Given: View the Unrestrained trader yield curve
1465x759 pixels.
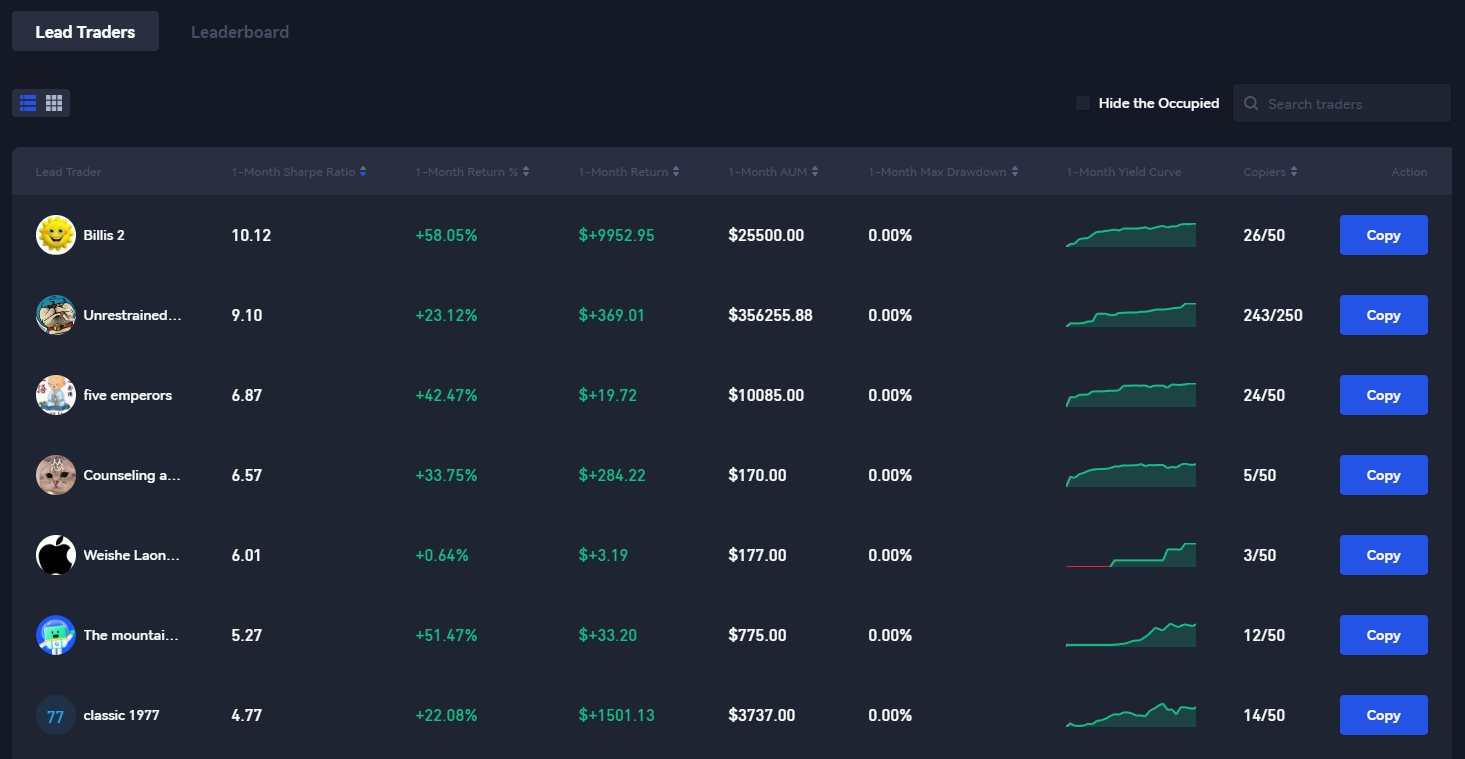Looking at the screenshot, I should pyautogui.click(x=1131, y=315).
